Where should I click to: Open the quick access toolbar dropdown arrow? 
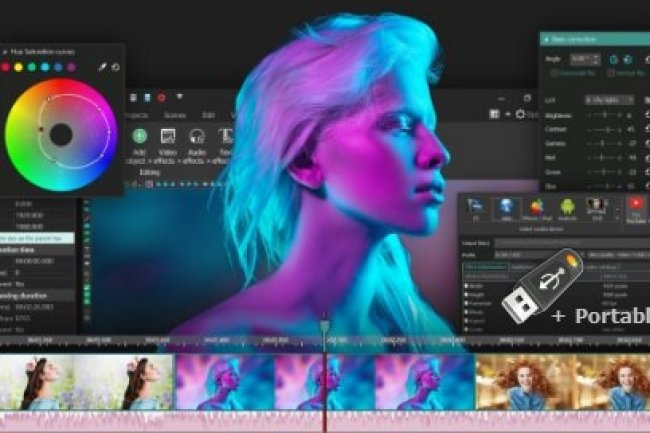point(179,97)
